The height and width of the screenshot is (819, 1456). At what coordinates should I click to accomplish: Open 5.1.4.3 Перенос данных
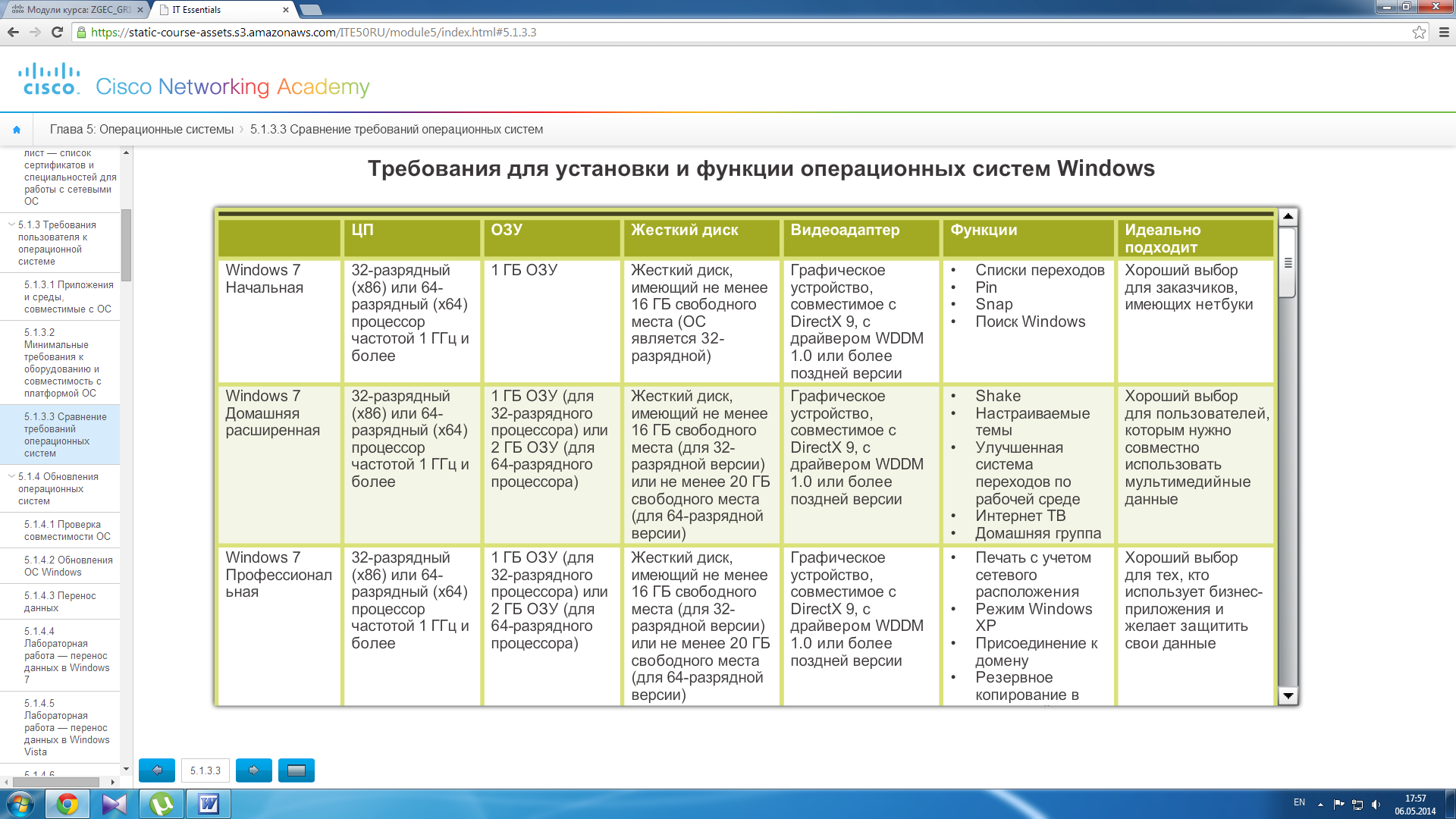tap(60, 601)
